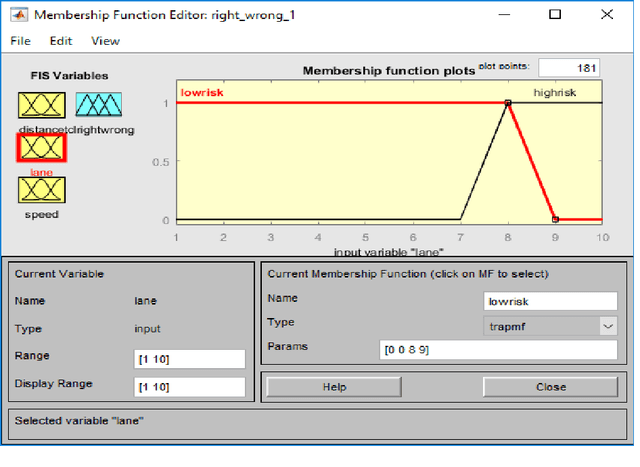The image size is (640, 467).
Task: Open the File menu
Action: point(20,41)
